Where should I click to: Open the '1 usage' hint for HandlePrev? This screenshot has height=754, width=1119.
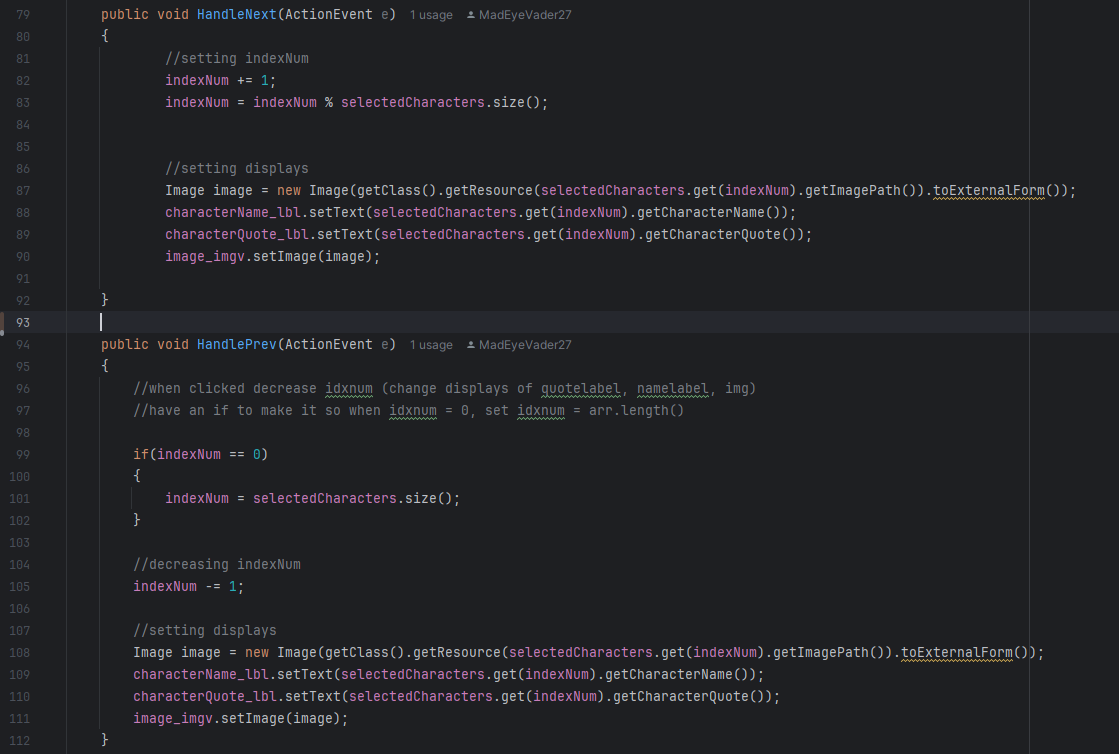pos(431,345)
